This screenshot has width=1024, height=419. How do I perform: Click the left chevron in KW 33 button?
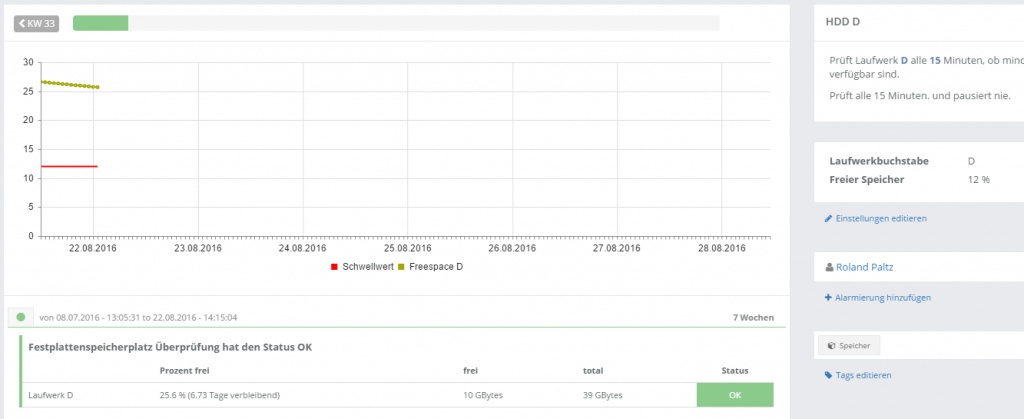tap(22, 23)
